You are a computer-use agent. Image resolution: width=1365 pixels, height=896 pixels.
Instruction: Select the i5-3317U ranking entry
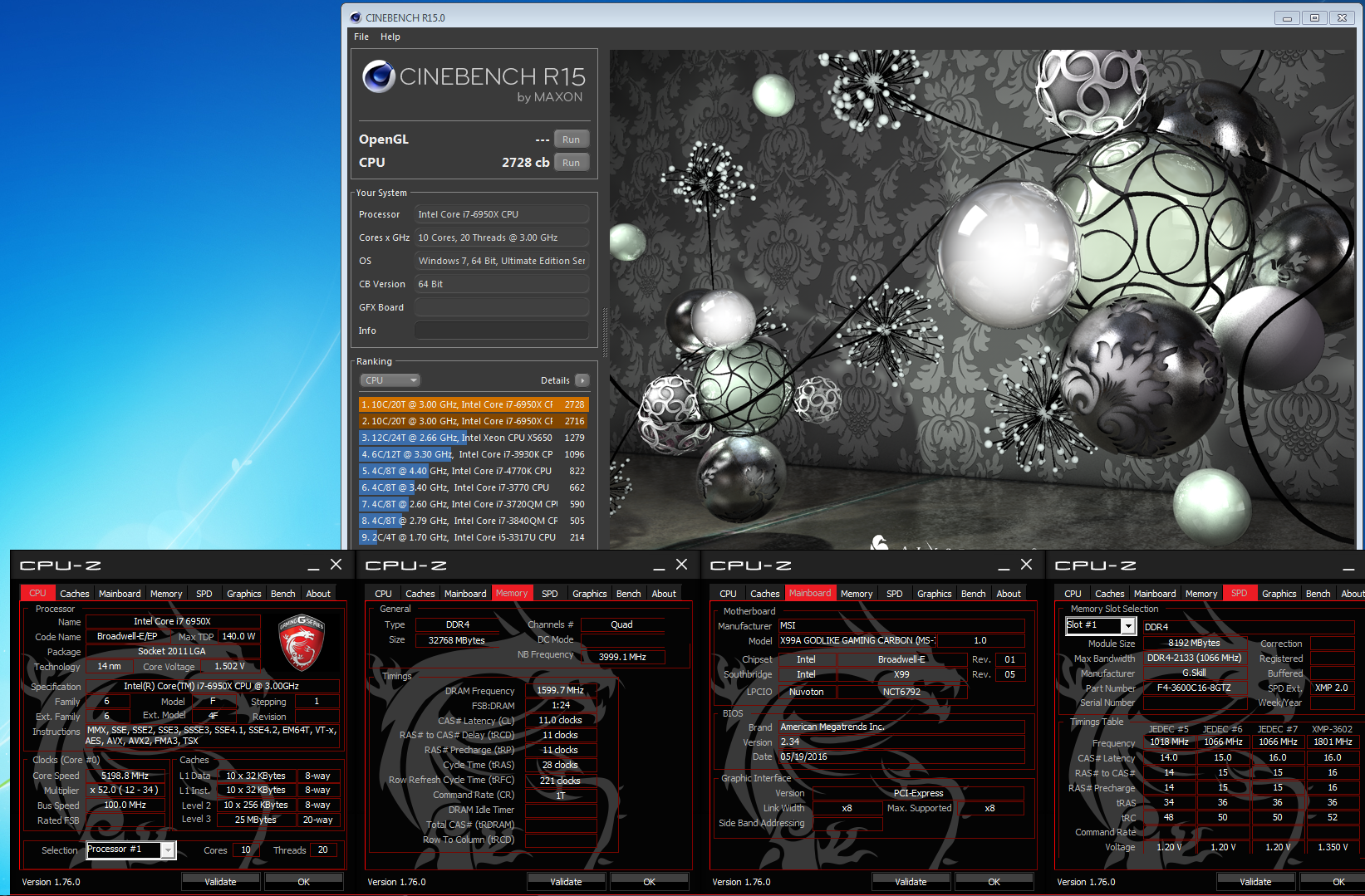(474, 537)
